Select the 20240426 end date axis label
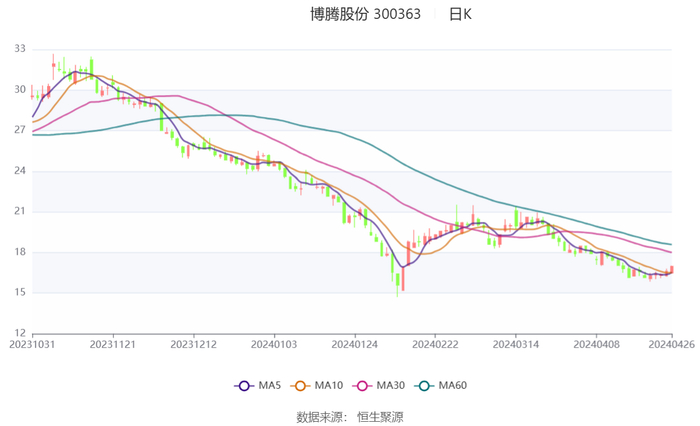Image resolution: width=700 pixels, height=426 pixels. pos(671,344)
